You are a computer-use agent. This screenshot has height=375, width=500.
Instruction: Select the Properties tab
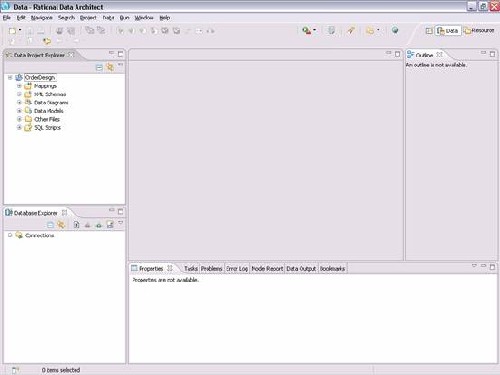151,269
